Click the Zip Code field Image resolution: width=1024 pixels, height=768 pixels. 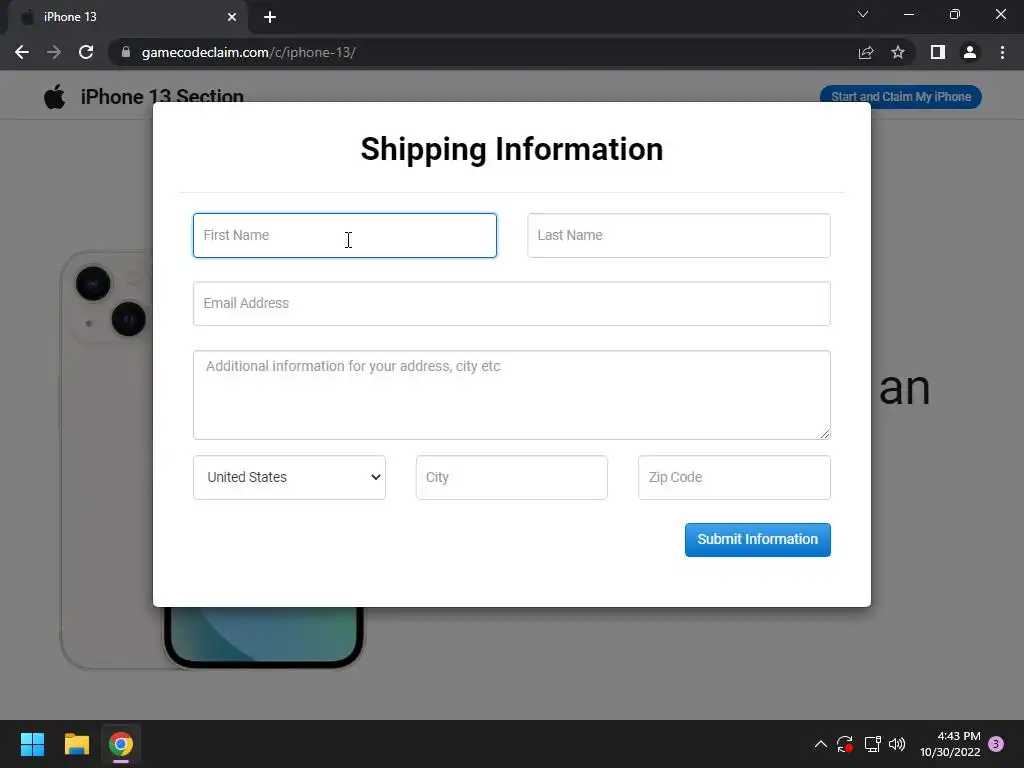pos(734,477)
